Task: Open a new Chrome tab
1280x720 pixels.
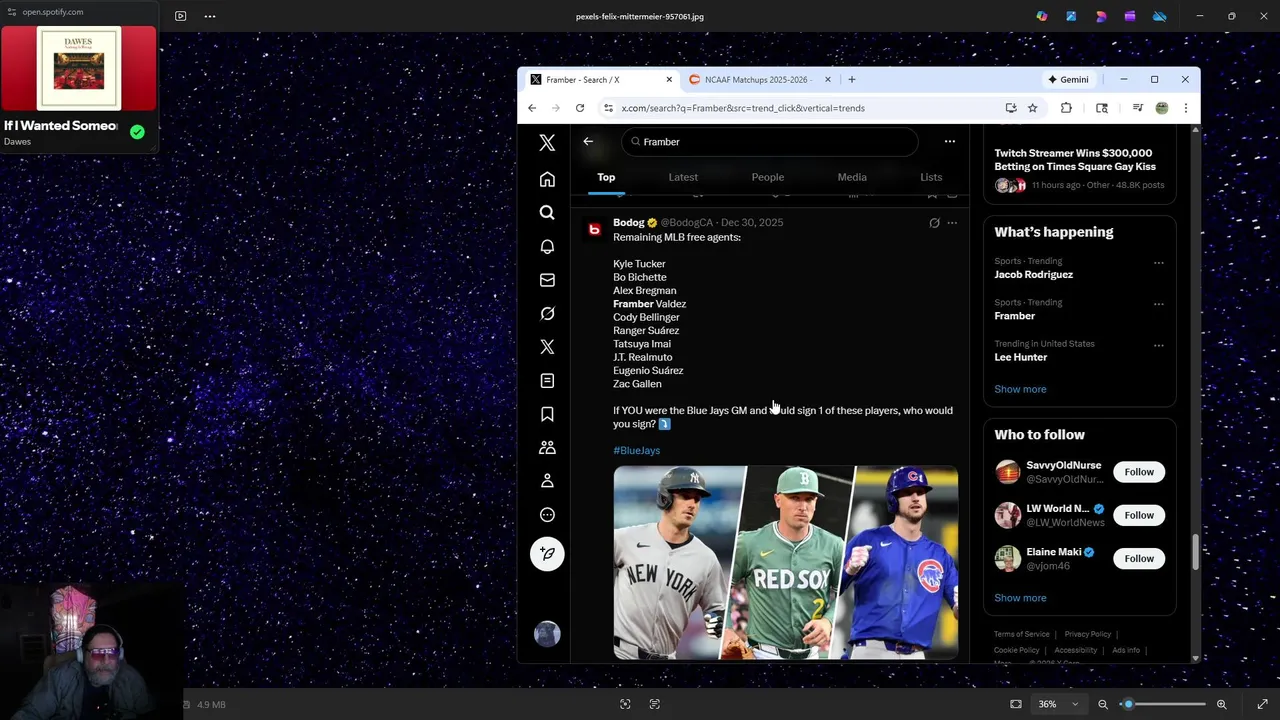Action: tap(852, 80)
